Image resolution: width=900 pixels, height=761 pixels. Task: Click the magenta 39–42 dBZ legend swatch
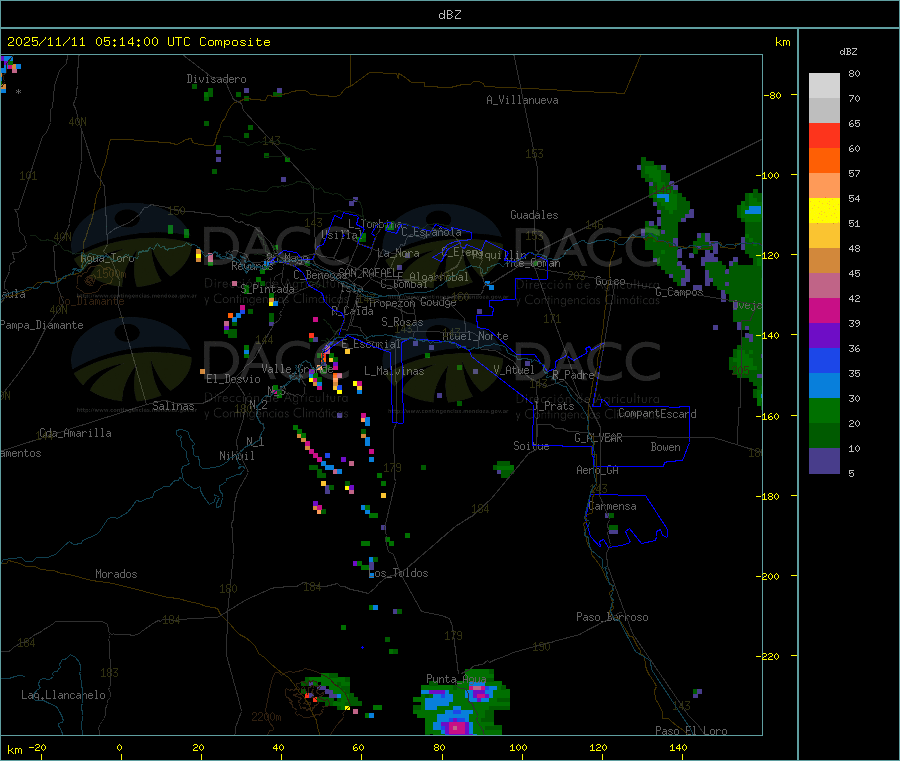[x=824, y=310]
